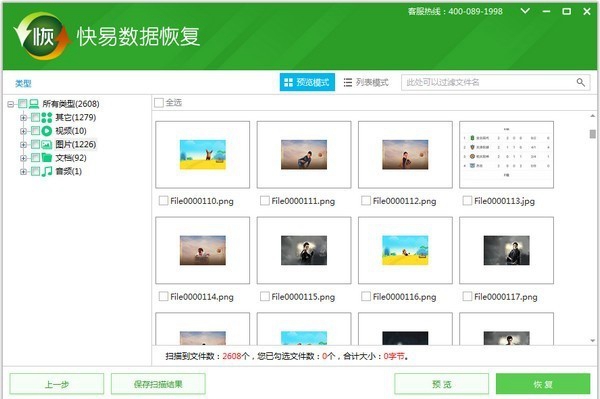Screen dimensions: 600x399
Task: Open the title bar dropdown menu arrow
Action: 525,11
